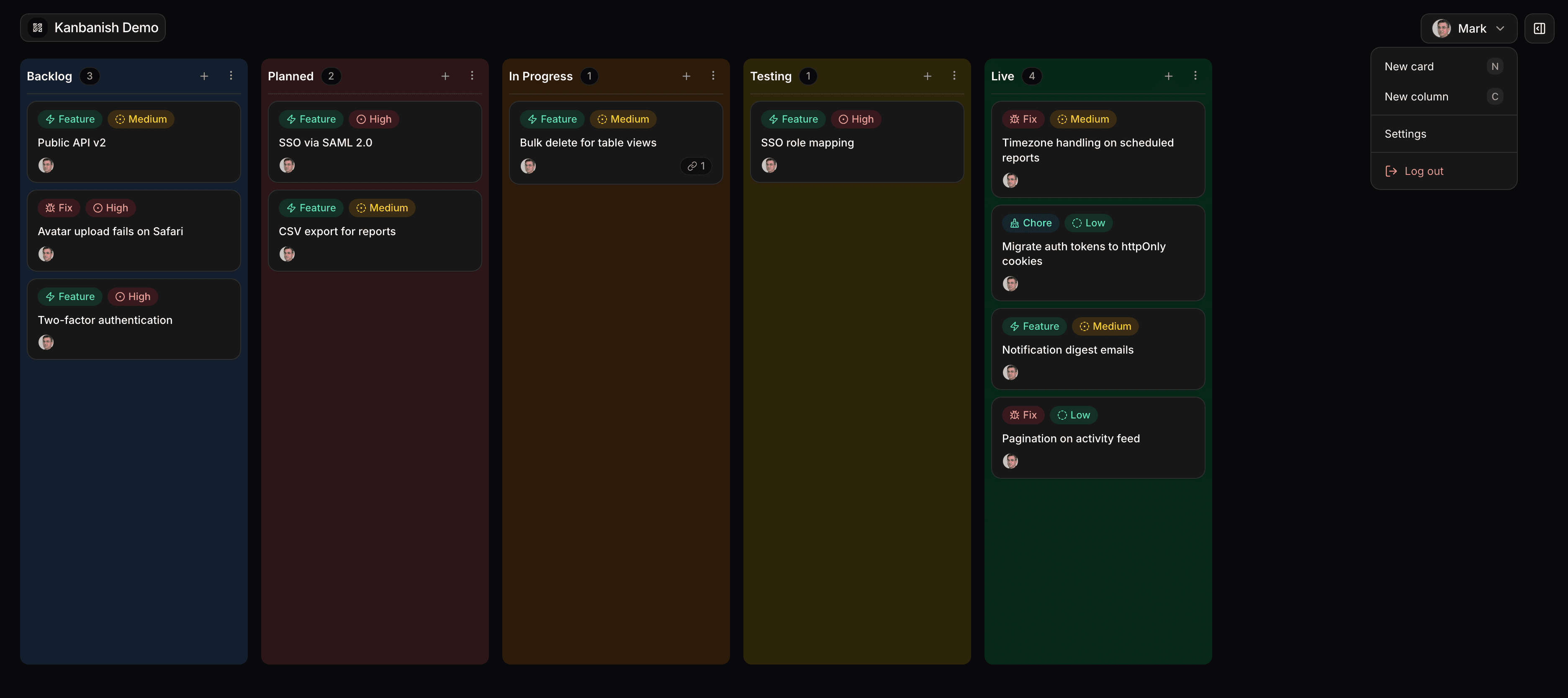This screenshot has height=698, width=1568.
Task: Open Two-factor authentication card
Action: [x=134, y=319]
